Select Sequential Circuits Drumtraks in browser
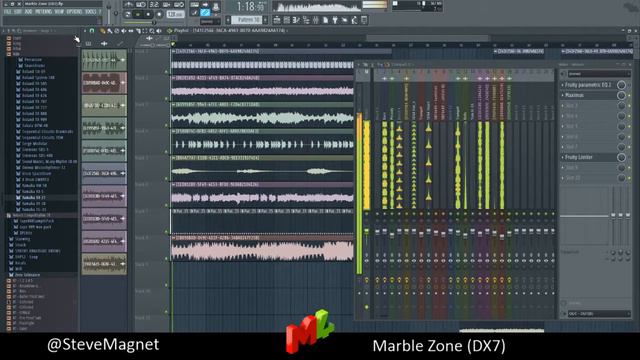Viewport: 640px width, 360px height. tap(47, 132)
